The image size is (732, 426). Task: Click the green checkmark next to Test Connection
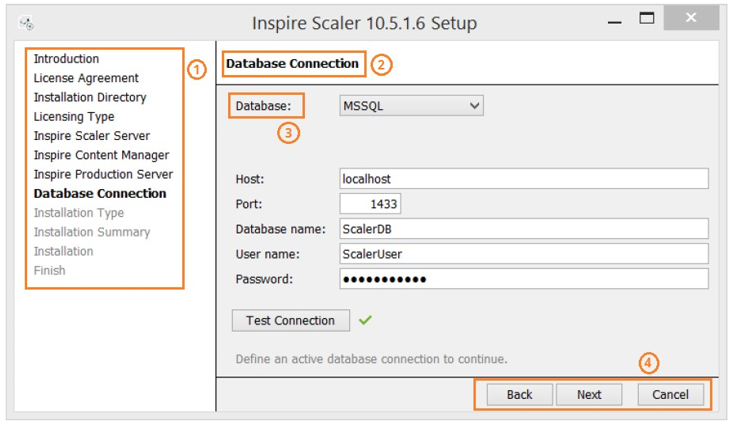click(x=365, y=320)
